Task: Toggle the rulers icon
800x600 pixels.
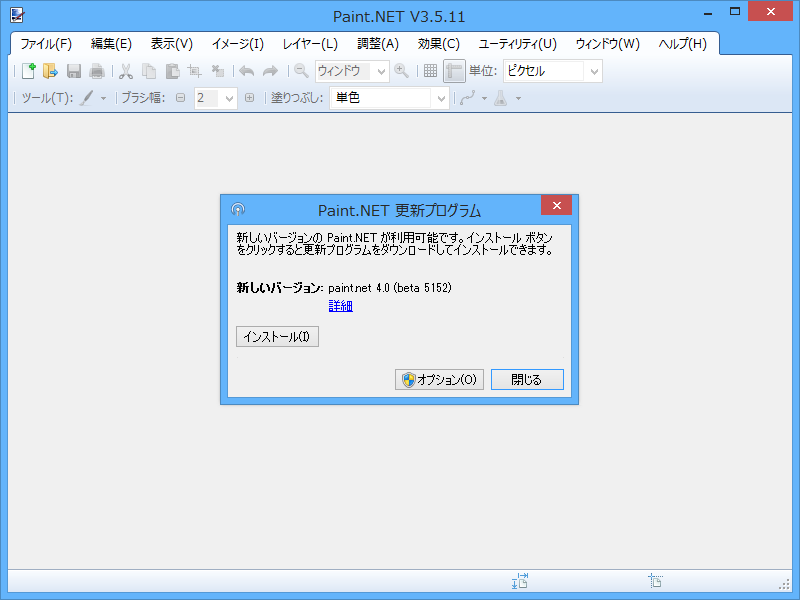Action: [x=454, y=71]
